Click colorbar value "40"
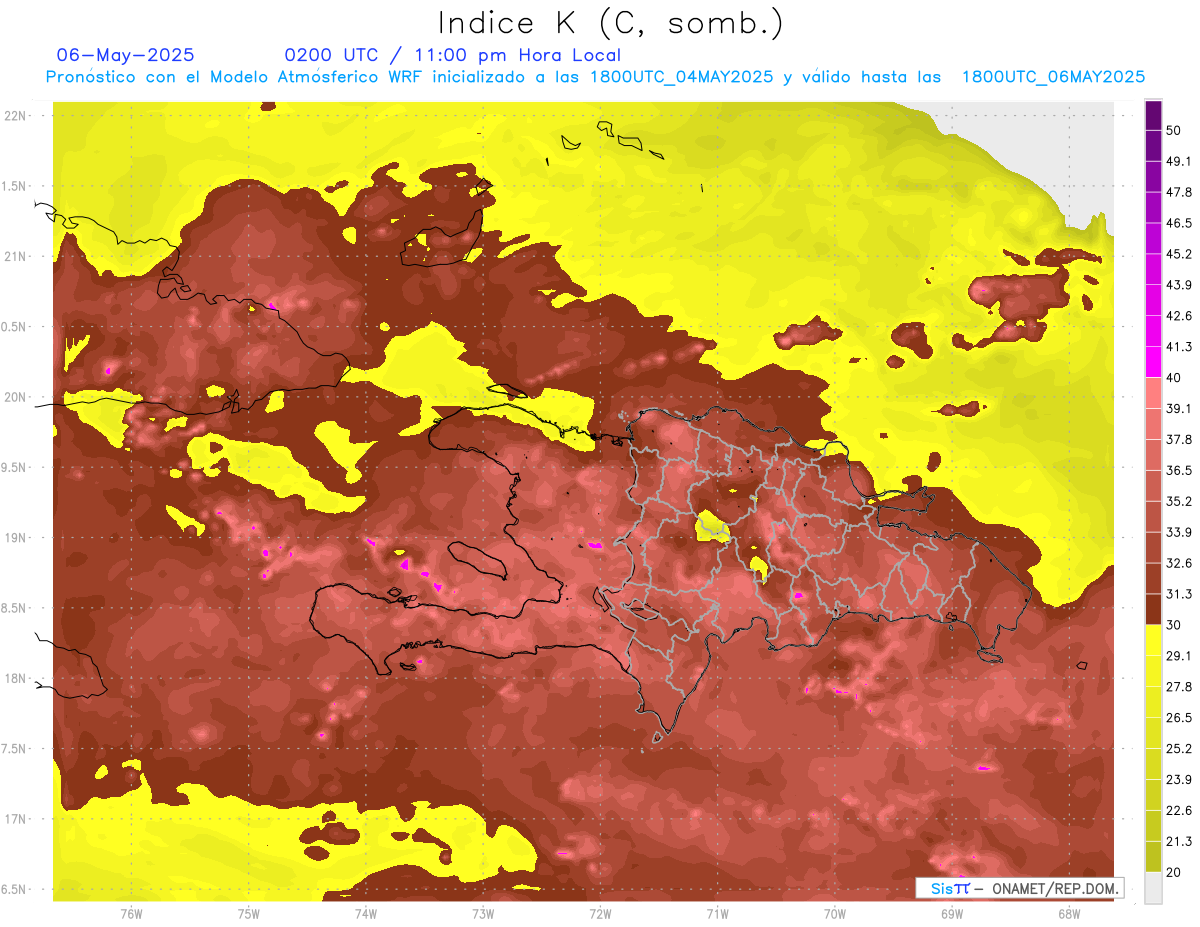The width and height of the screenshot is (1200, 927). coord(1174,377)
